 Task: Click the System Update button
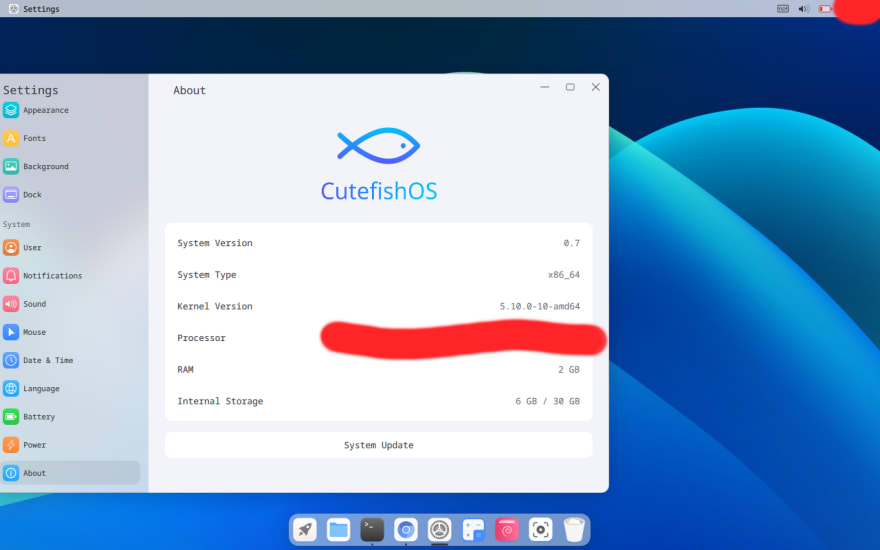pyautogui.click(x=379, y=445)
